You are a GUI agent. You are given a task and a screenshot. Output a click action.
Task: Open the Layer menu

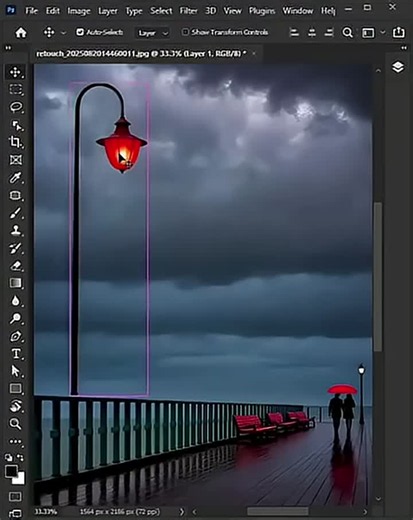pyautogui.click(x=108, y=11)
